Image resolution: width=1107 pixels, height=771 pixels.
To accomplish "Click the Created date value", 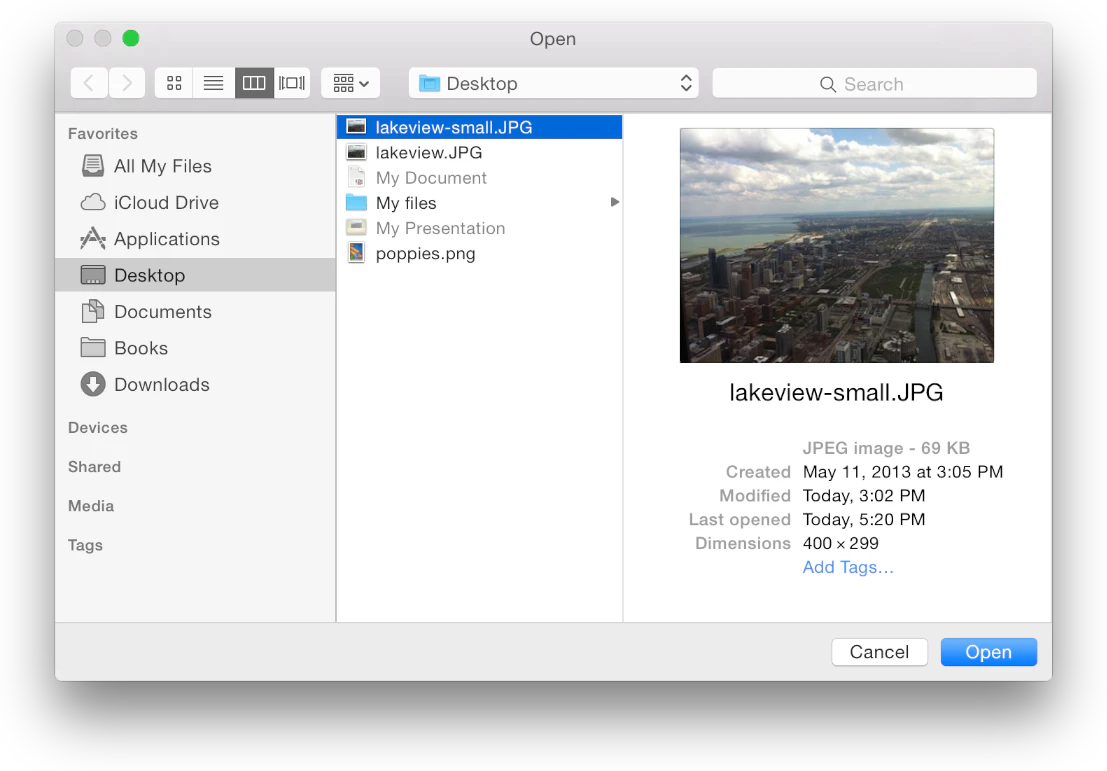I will [903, 472].
